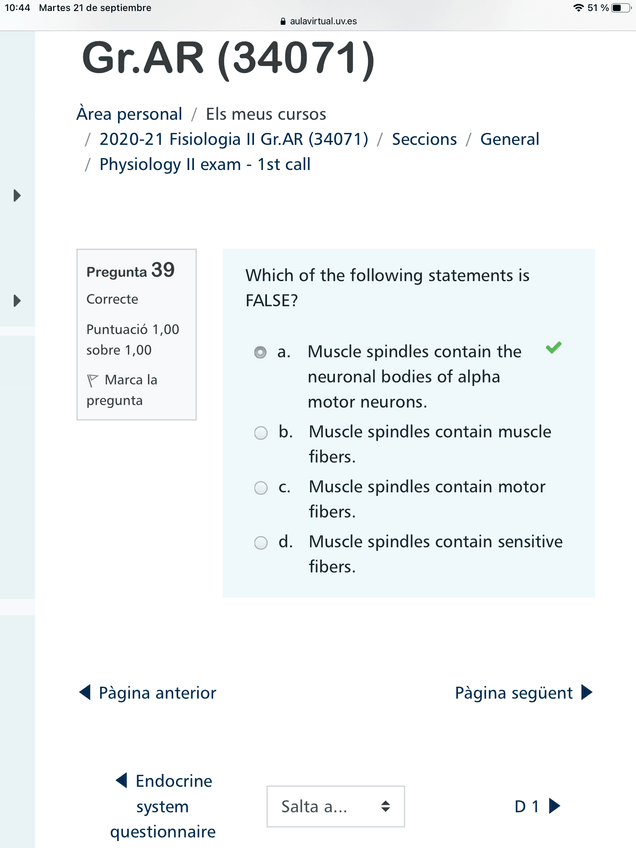Click the right arrow of Pàgina següent
Viewport: 636px width, 848px height.
pyautogui.click(x=587, y=693)
